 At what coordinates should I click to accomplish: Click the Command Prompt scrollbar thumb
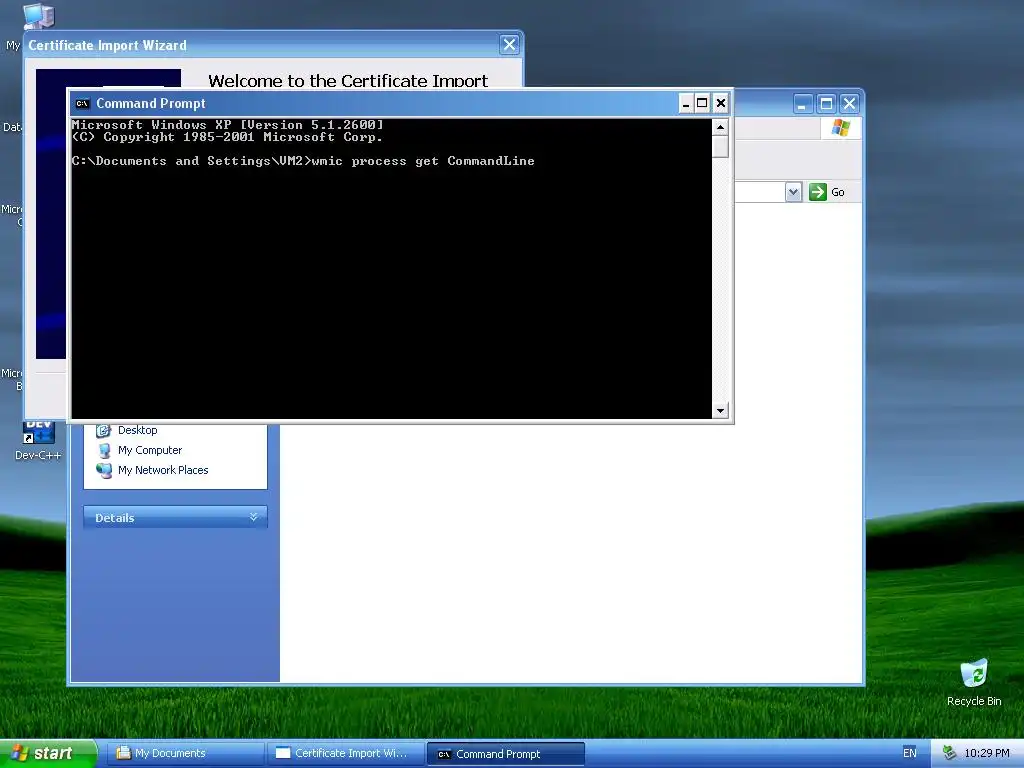pyautogui.click(x=720, y=146)
